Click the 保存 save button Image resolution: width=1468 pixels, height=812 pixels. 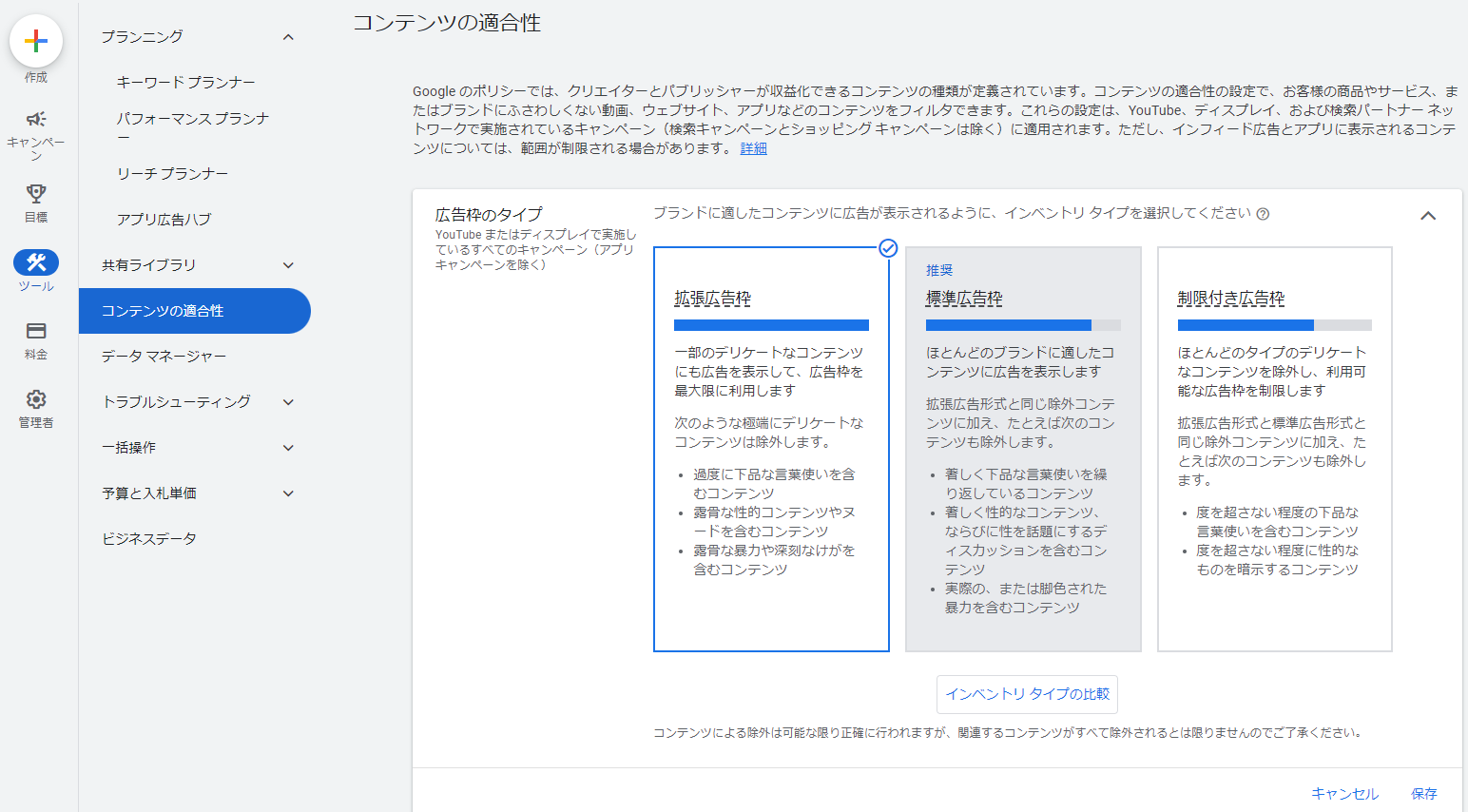[x=1423, y=794]
